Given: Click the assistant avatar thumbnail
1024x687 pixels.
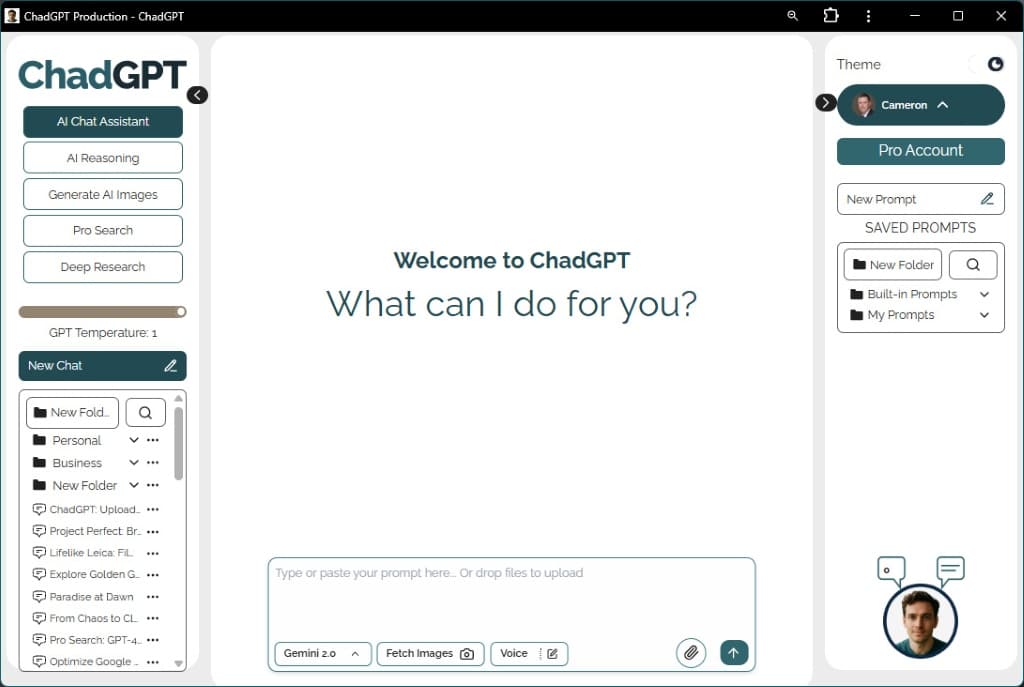Looking at the screenshot, I should 920,621.
